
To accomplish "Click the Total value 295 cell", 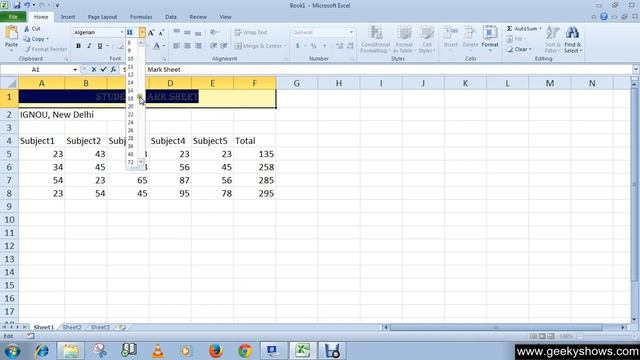I will [x=255, y=193].
